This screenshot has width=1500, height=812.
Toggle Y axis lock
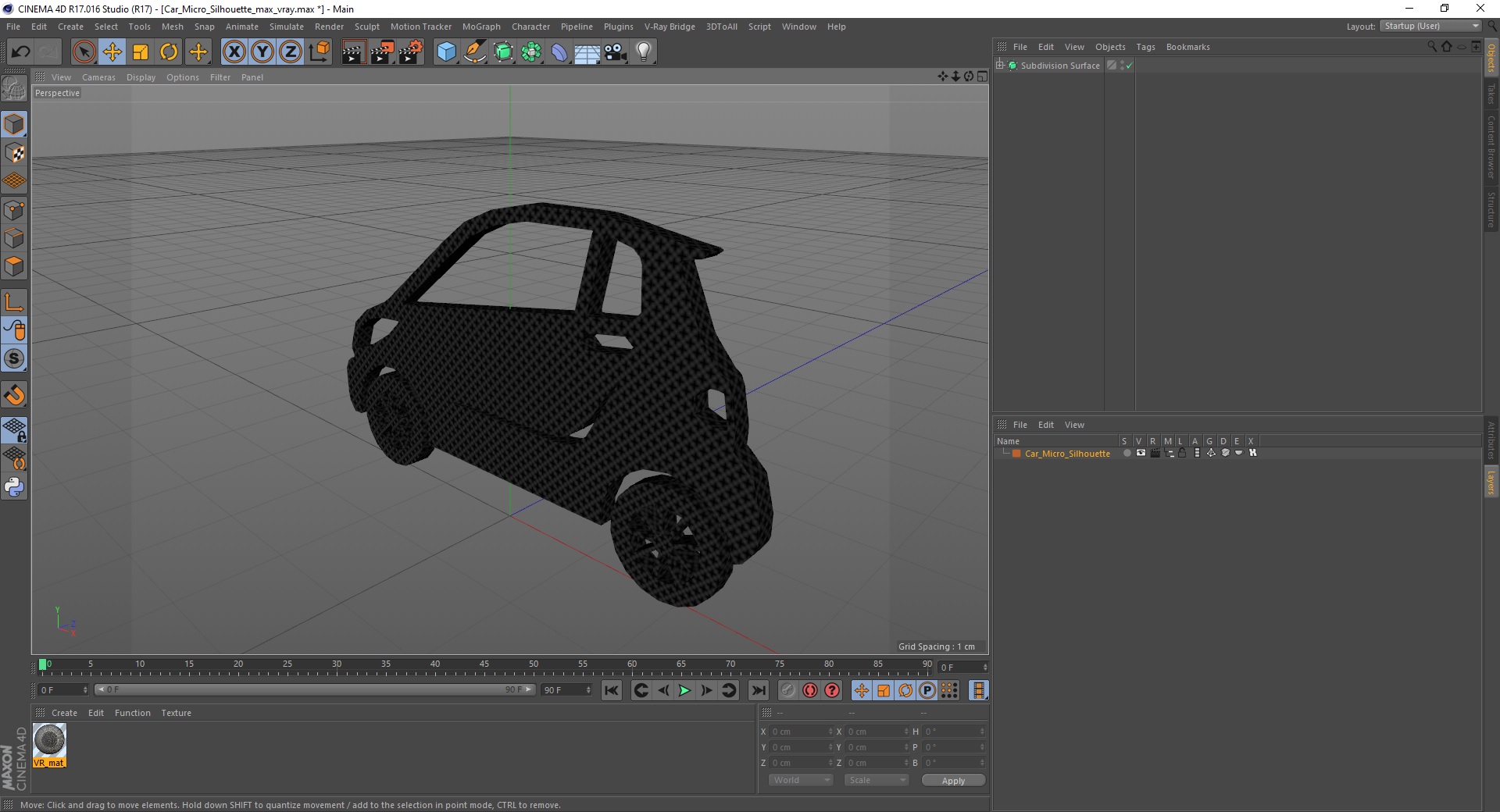click(262, 52)
